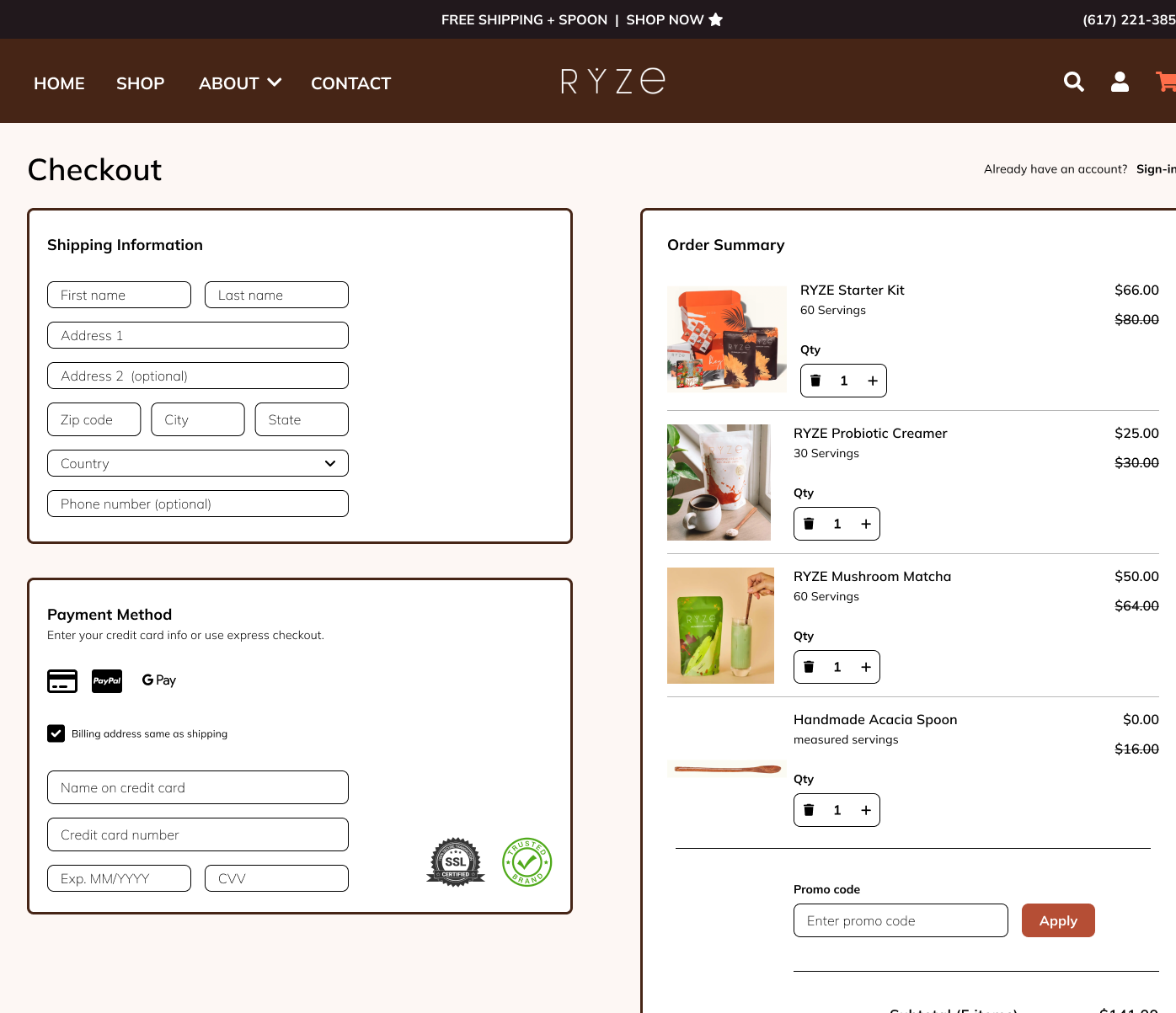
Task: Remove RYZE Mushroom Matcha with trash icon
Action: [809, 667]
